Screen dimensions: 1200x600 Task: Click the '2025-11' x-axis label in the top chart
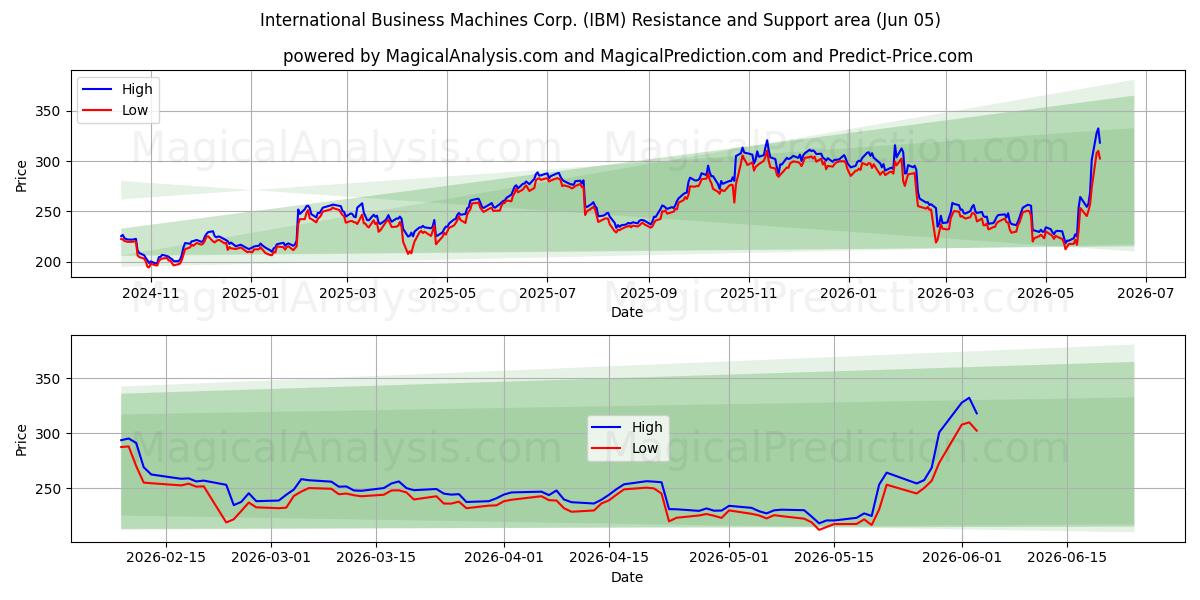pos(749,294)
